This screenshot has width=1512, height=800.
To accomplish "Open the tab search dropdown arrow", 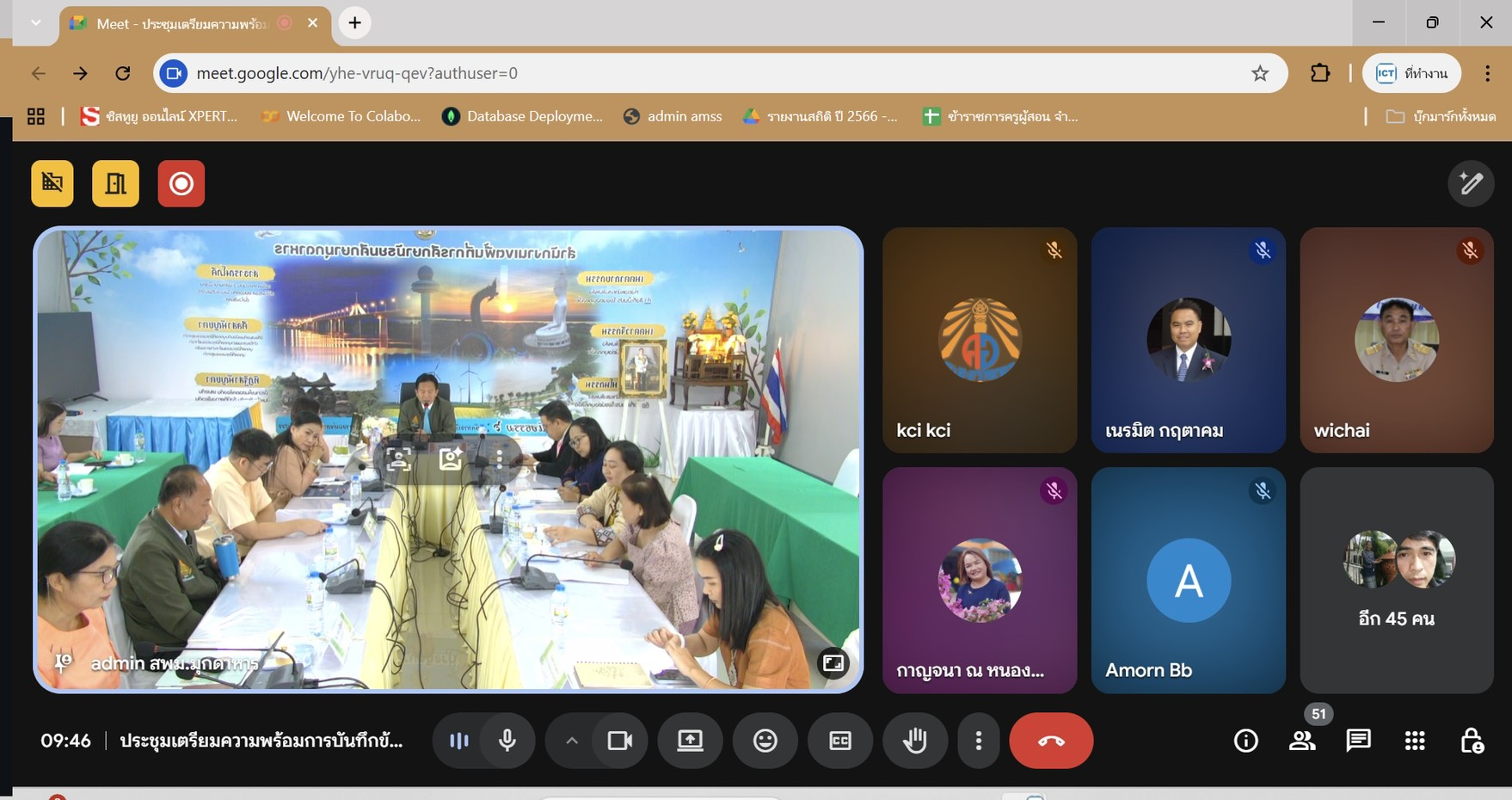I will tap(35, 22).
